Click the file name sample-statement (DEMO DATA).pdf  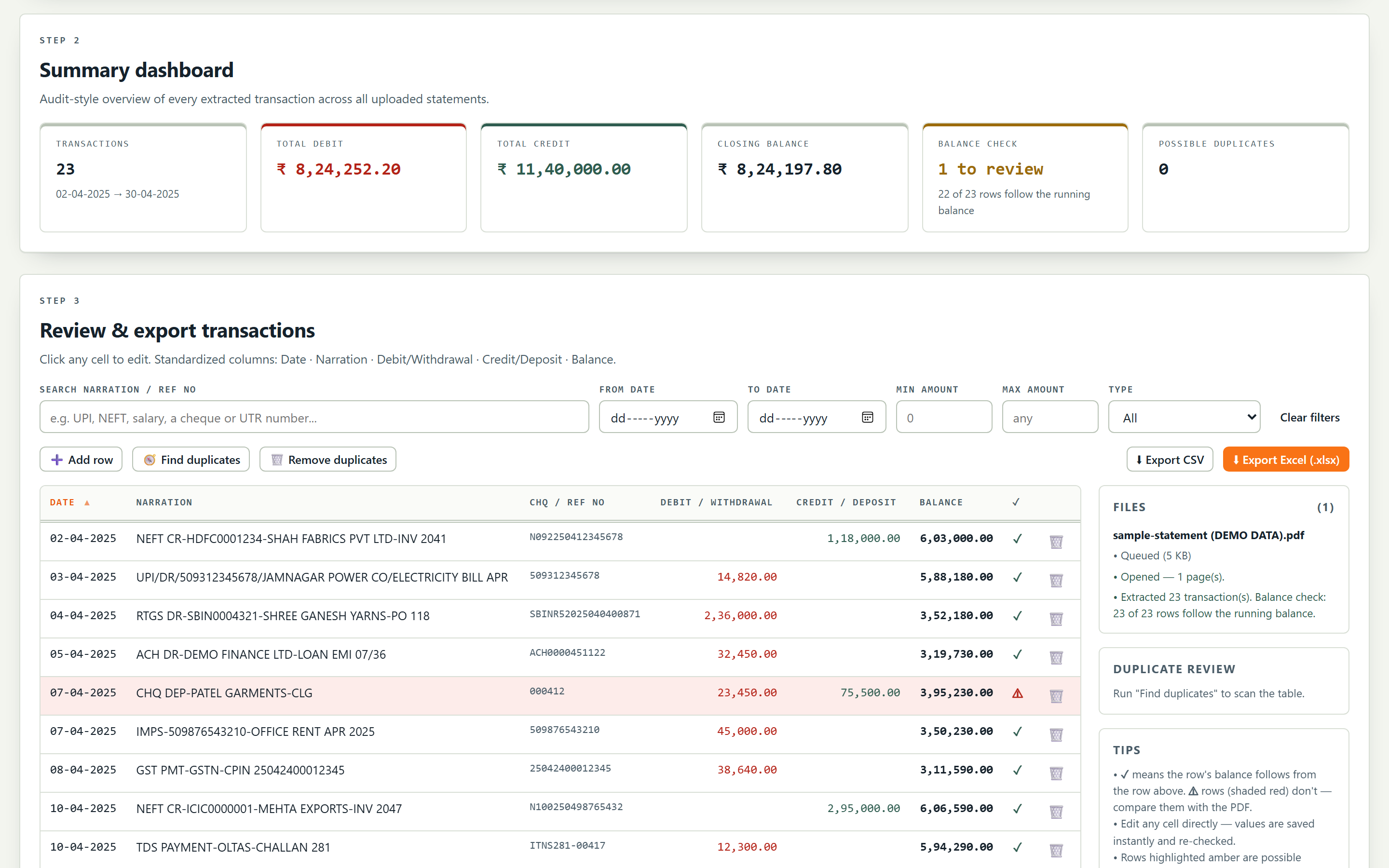click(1208, 535)
